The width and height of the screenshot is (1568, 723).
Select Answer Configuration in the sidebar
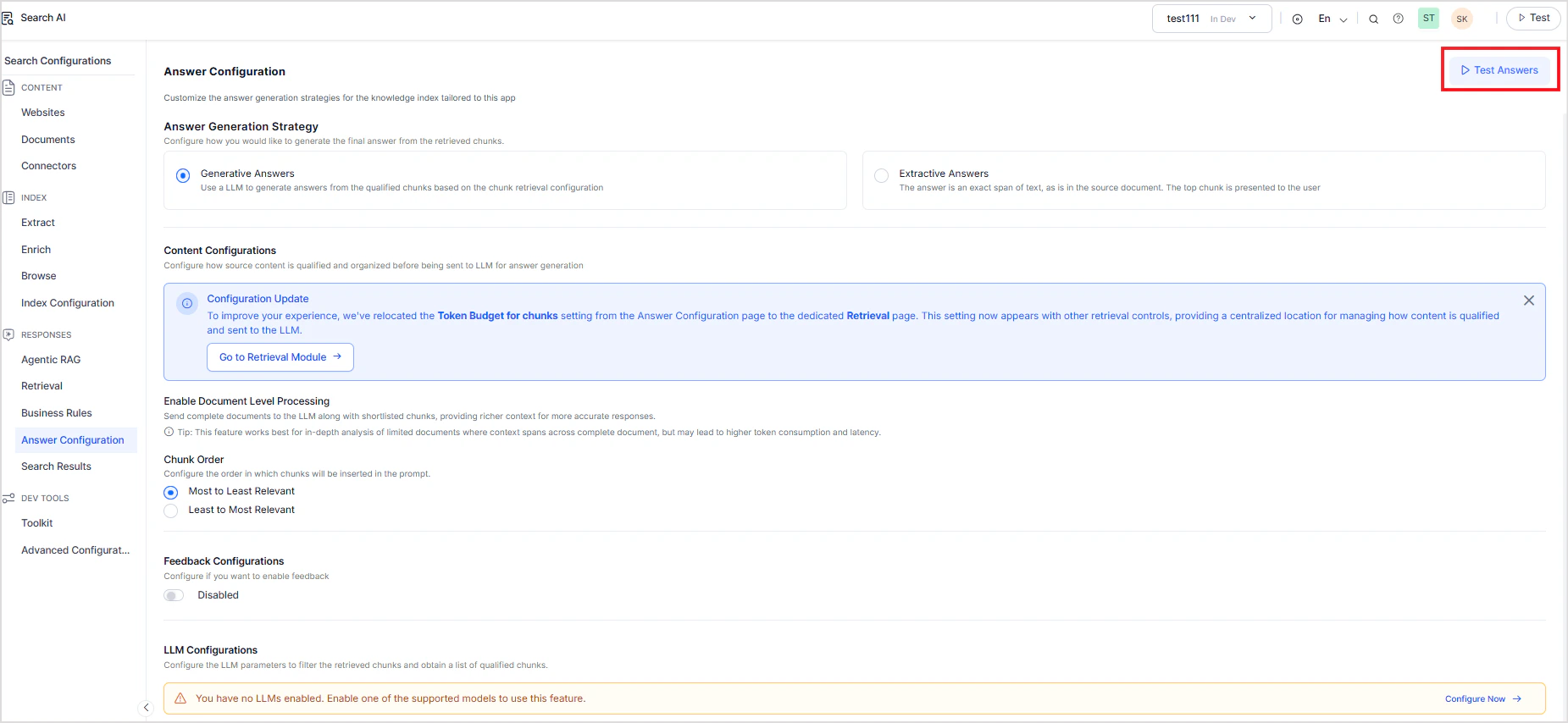(75, 440)
